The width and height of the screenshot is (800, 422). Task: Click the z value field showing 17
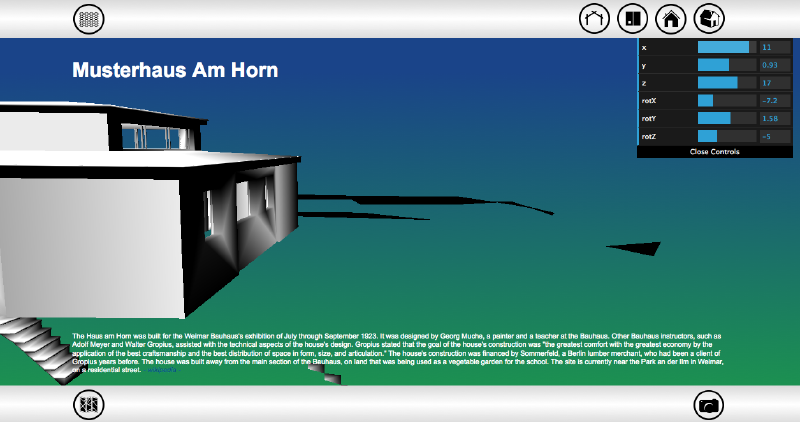[x=775, y=83]
